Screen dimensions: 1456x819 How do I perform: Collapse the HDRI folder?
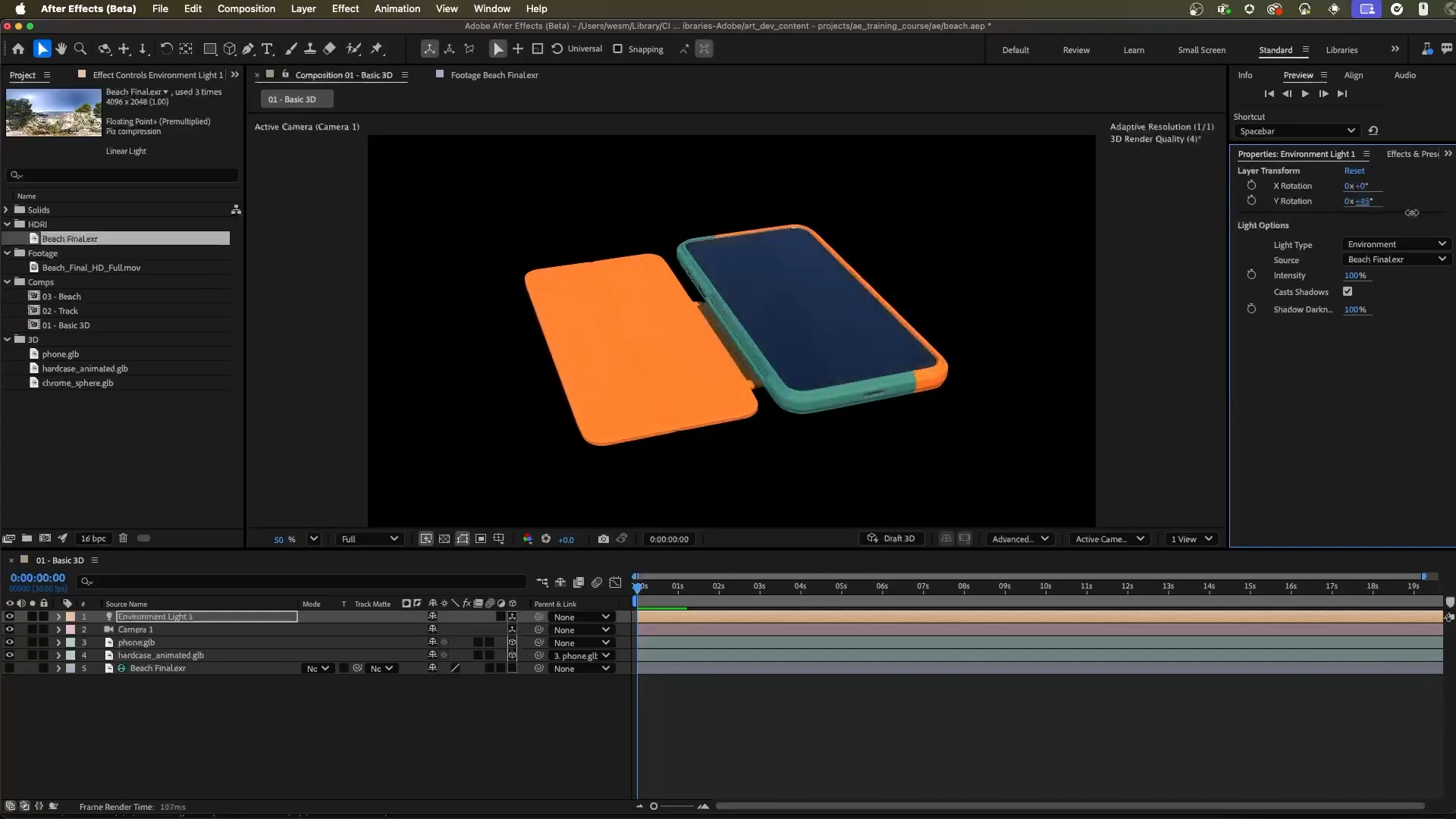tap(7, 224)
